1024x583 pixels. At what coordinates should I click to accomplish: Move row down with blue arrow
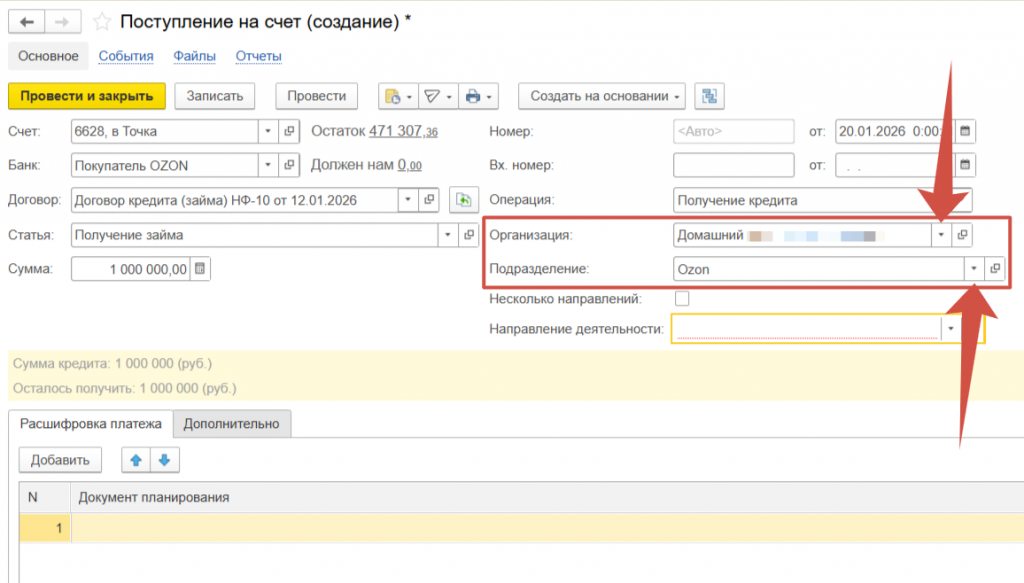click(164, 460)
